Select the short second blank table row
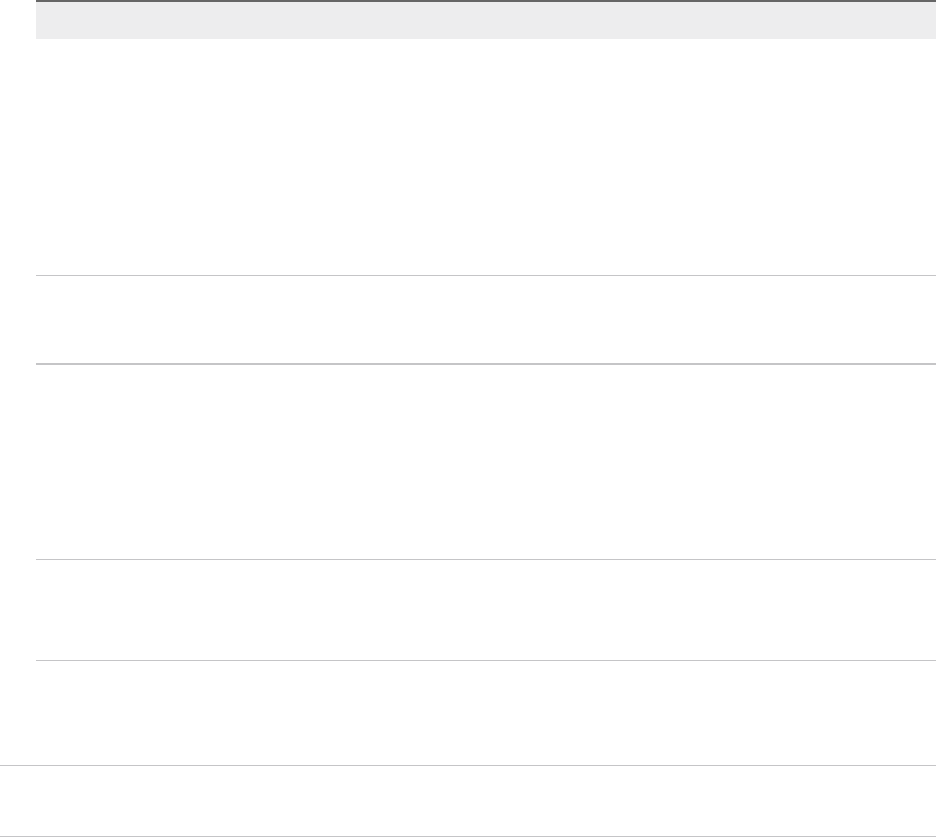This screenshot has height=837, width=936. [x=478, y=319]
